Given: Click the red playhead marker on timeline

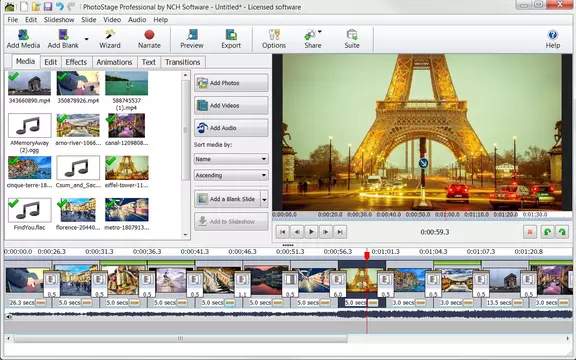Looking at the screenshot, I should pos(367,255).
